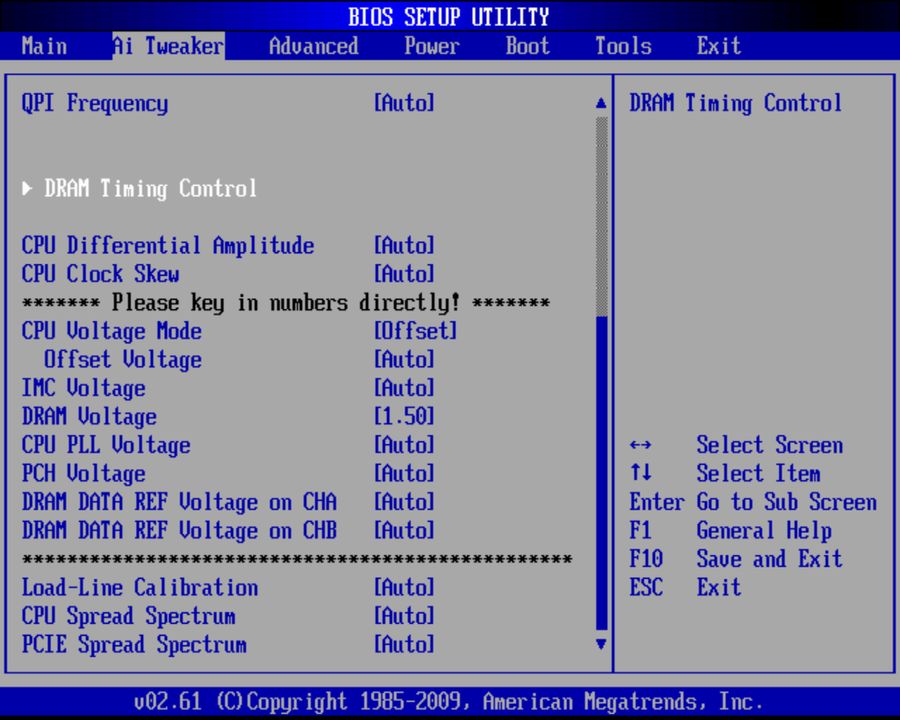Select the QPI Frequency label
The height and width of the screenshot is (720, 900).
95,104
